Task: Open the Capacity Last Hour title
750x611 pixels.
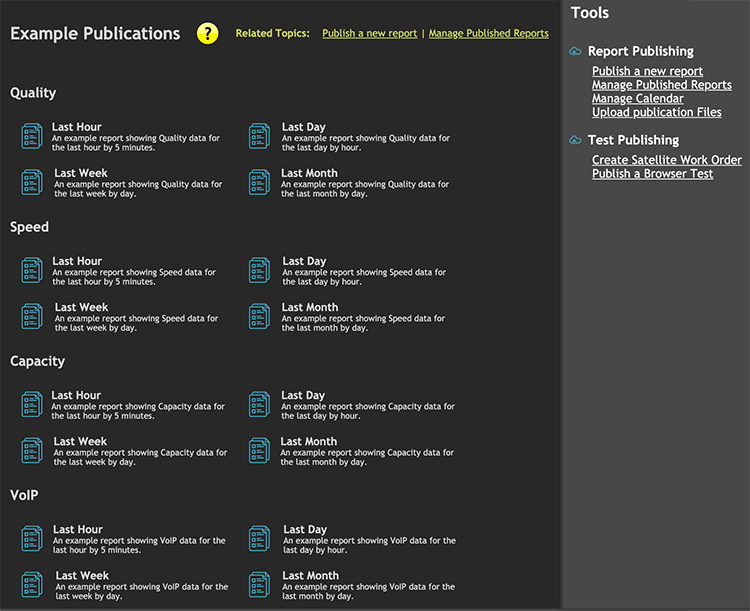Action: [x=76, y=396]
